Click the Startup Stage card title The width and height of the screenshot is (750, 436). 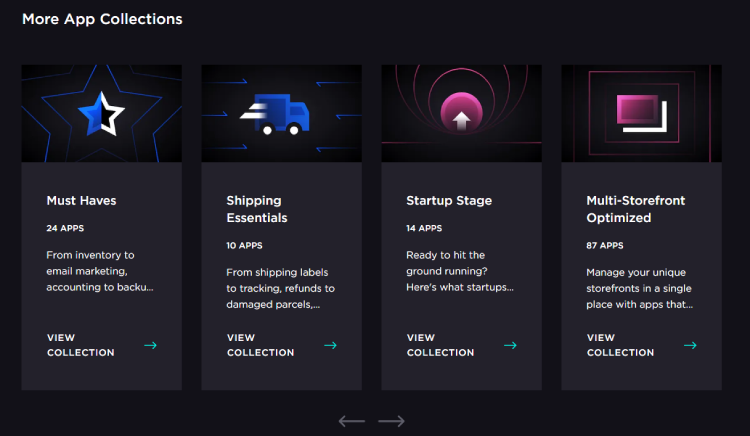click(449, 200)
